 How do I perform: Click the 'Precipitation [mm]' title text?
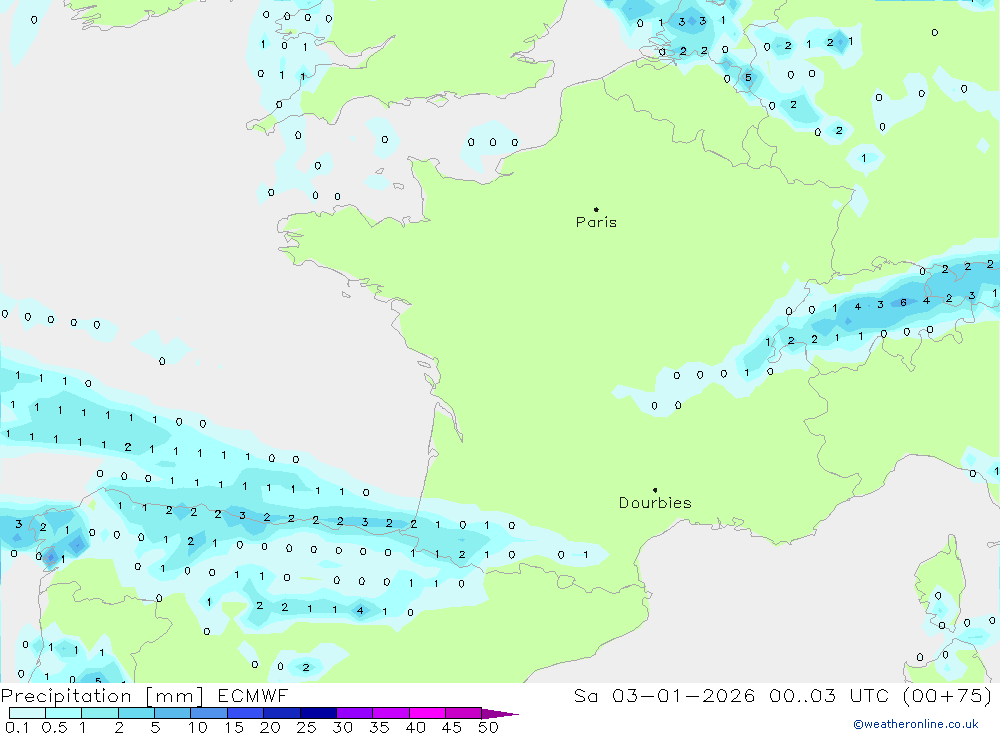point(102,696)
